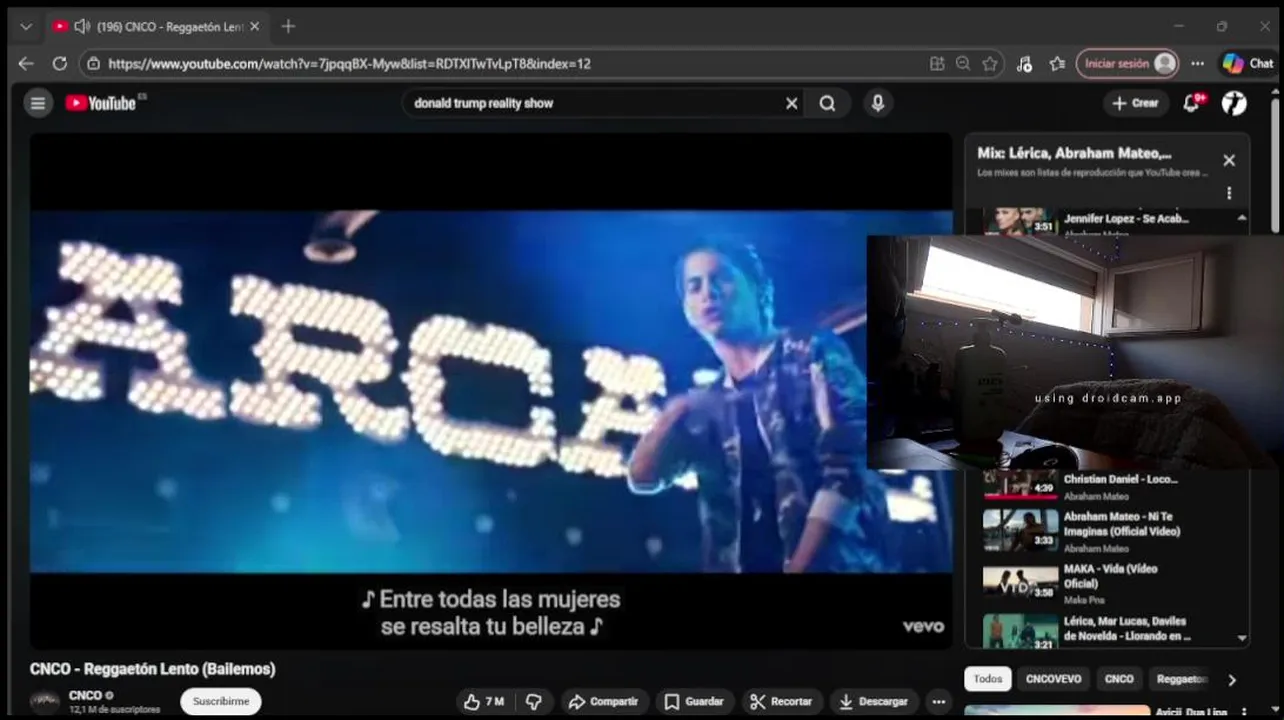1284x720 pixels.
Task: Close the CNCO Reggaetón Lento tab
Action: [254, 27]
